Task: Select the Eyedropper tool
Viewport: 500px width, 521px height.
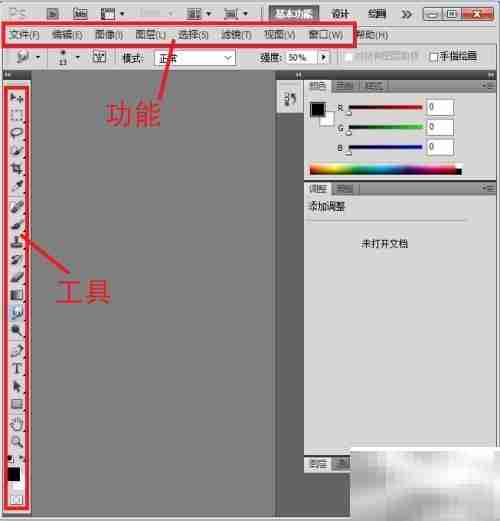Action: tap(17, 186)
